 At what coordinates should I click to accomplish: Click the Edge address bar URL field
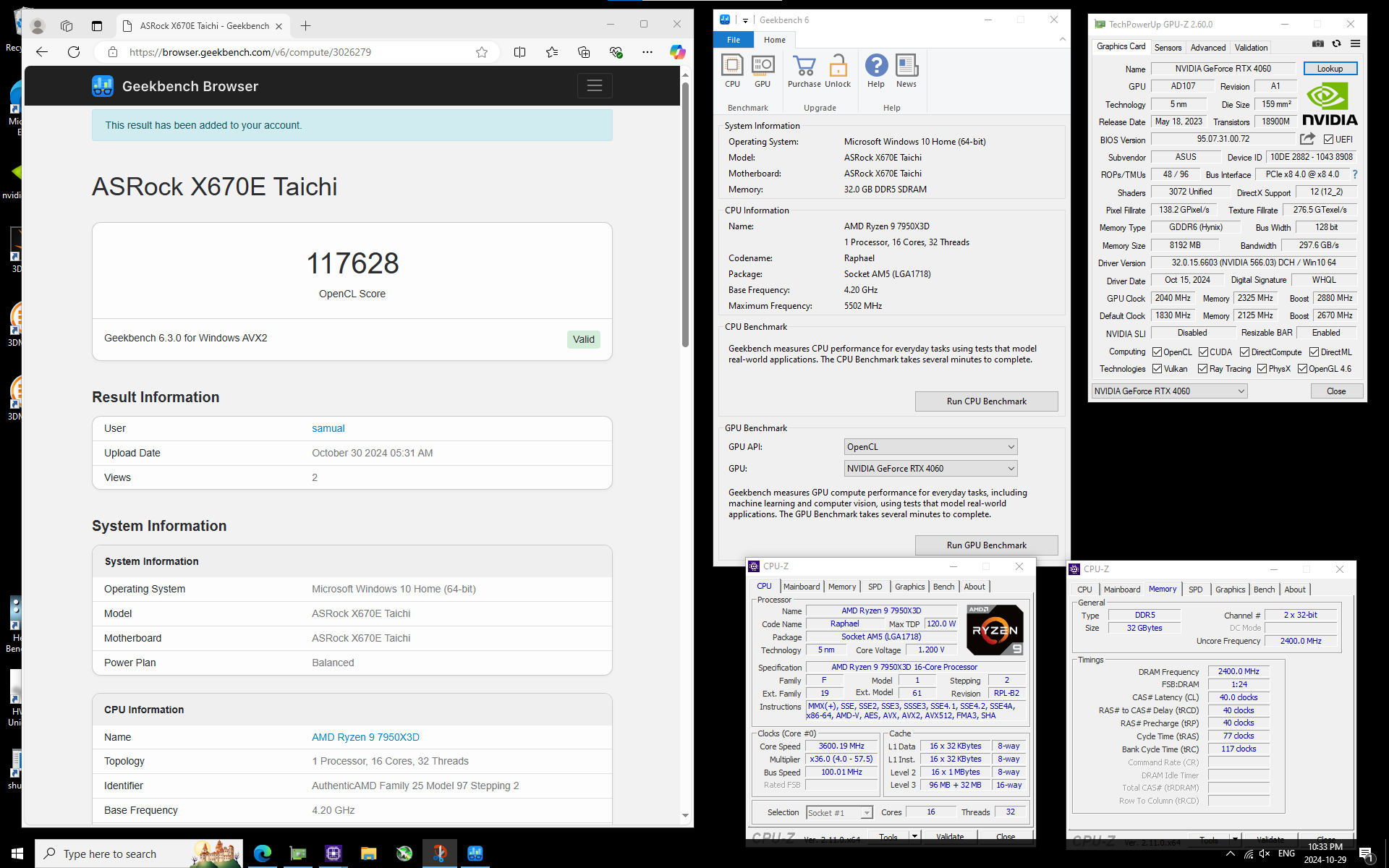pos(297,52)
